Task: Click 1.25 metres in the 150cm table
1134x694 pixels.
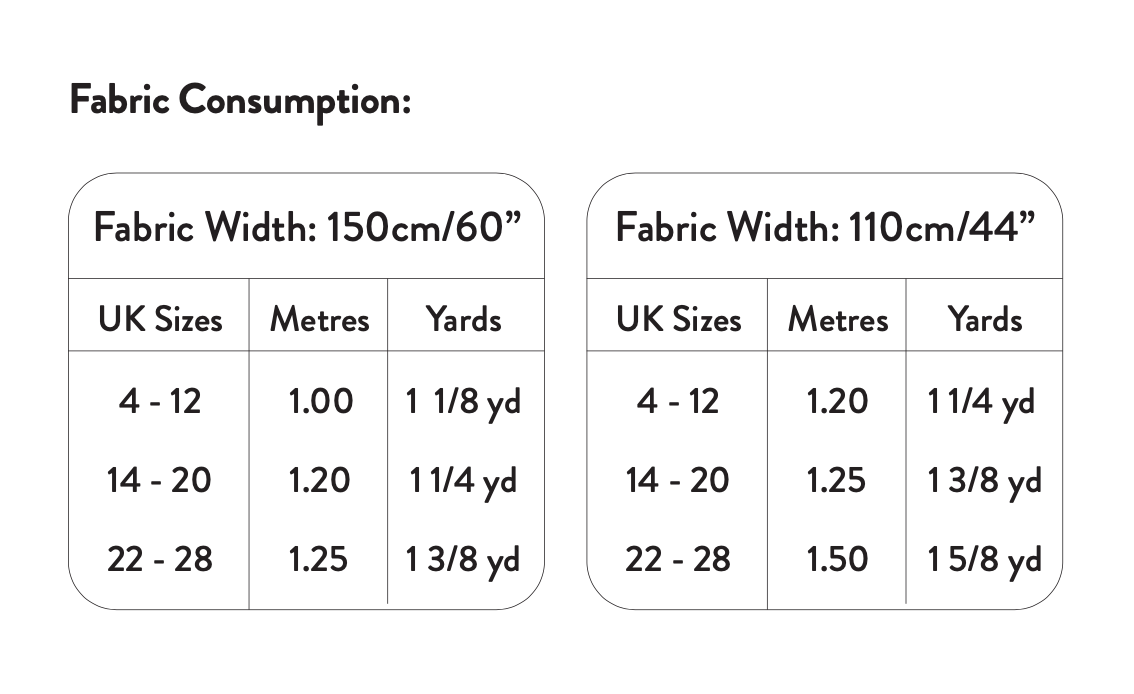Action: tap(320, 560)
